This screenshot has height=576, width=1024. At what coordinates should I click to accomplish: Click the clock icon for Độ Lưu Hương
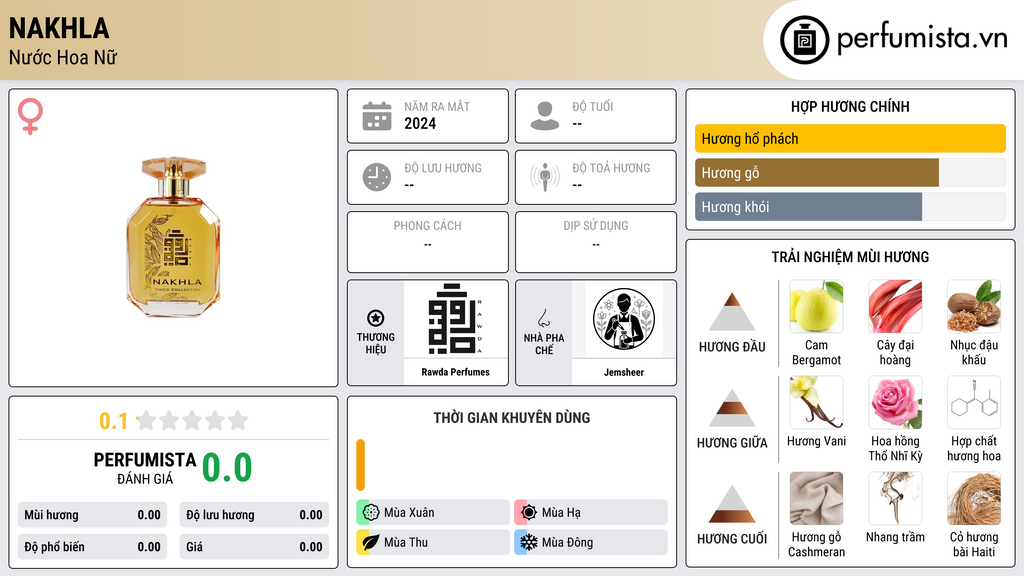(377, 177)
